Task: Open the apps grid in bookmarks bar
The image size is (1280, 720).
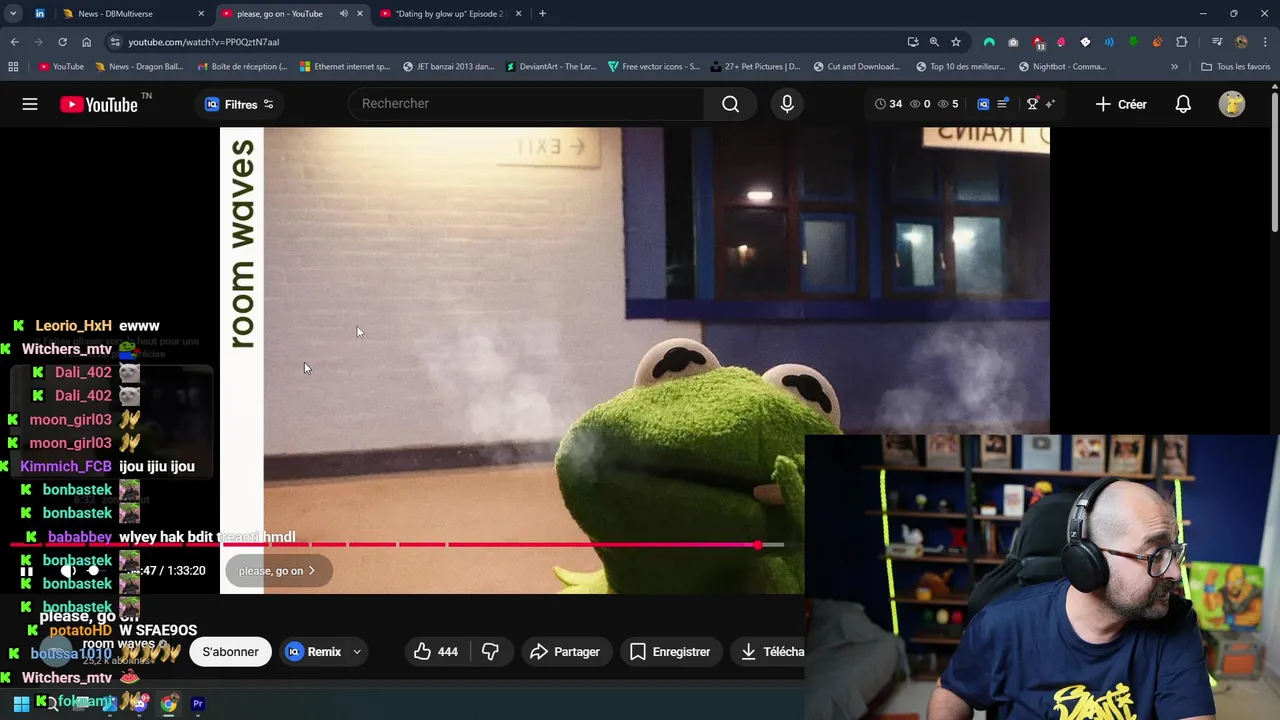Action: tap(13, 67)
